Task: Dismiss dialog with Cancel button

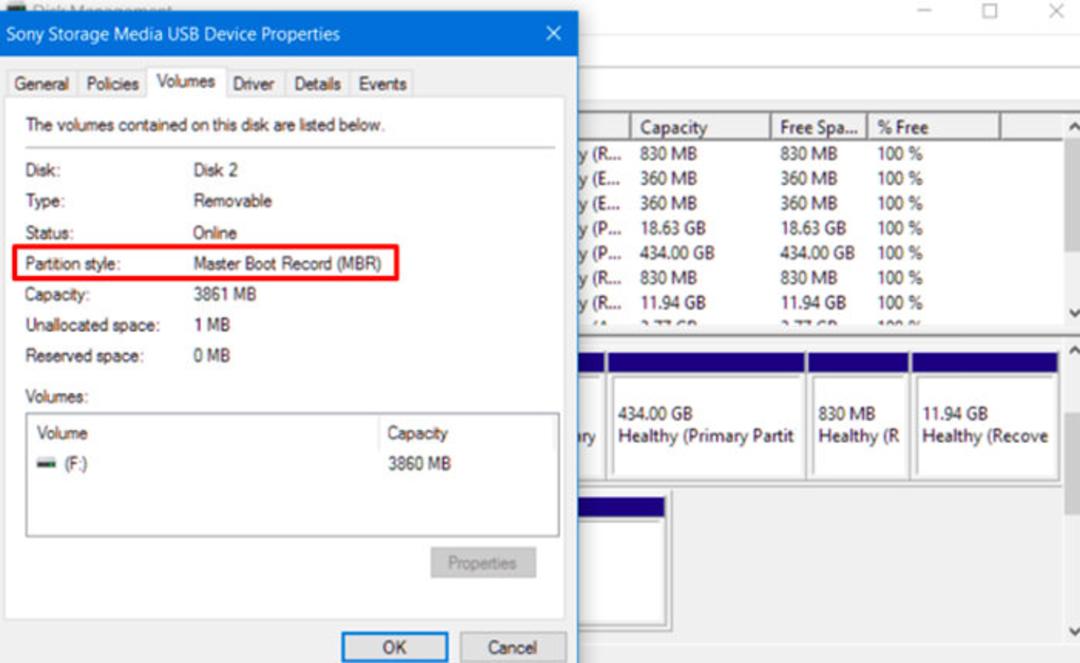Action: (x=512, y=647)
